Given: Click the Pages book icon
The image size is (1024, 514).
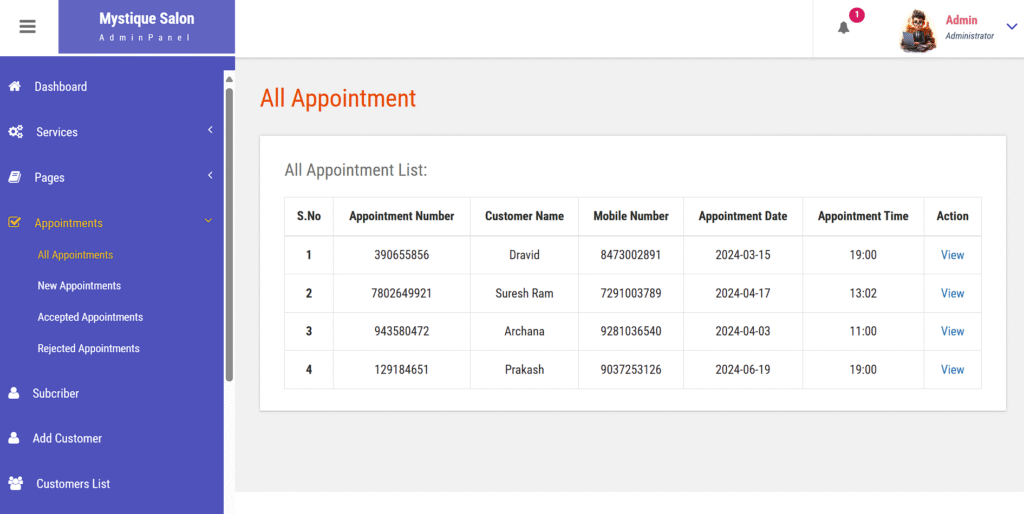Looking at the screenshot, I should [14, 177].
